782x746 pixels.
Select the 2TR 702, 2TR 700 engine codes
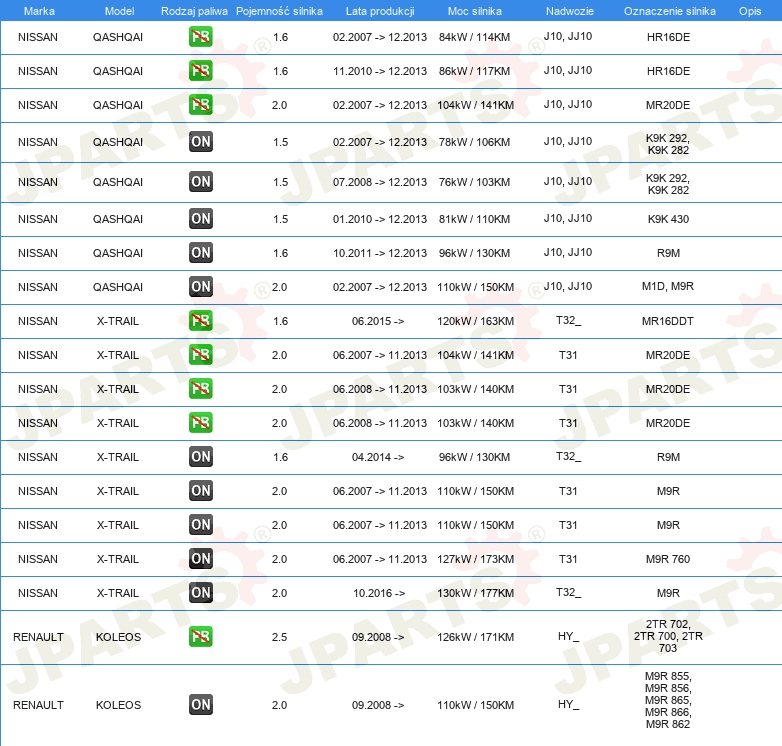[x=668, y=636]
